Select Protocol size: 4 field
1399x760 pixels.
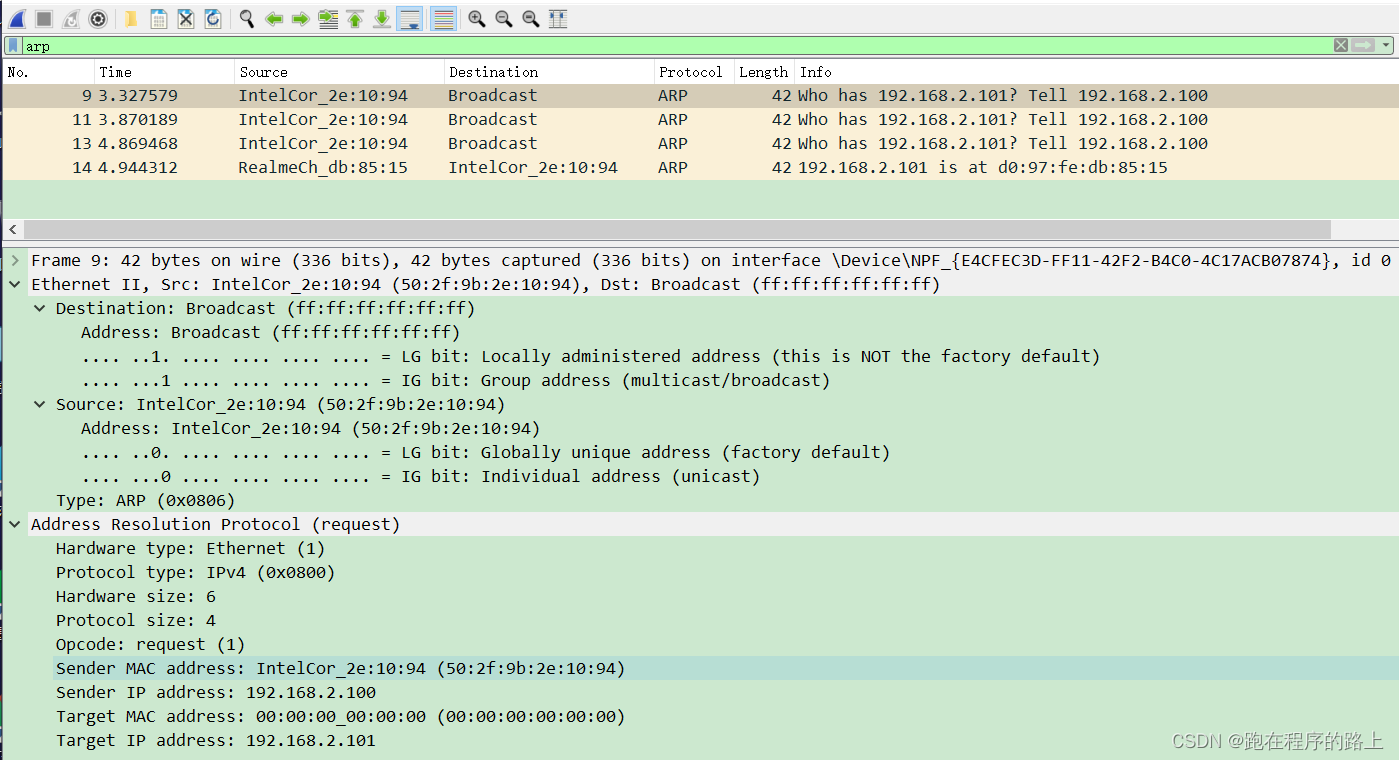coord(135,620)
